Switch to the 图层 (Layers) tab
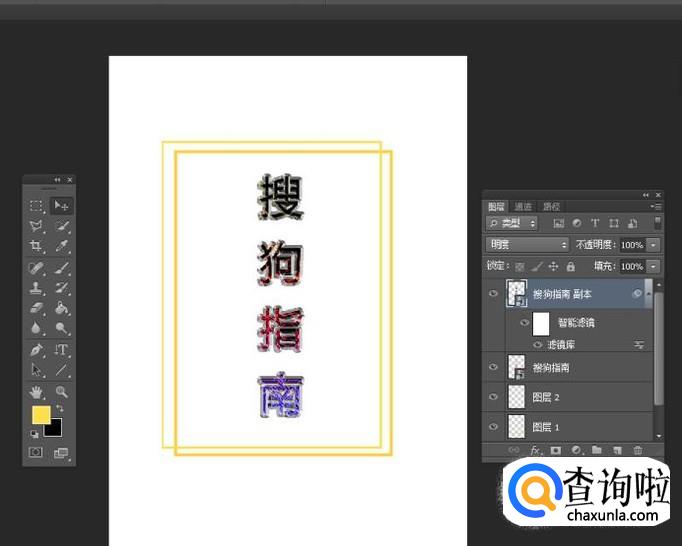 coord(496,207)
